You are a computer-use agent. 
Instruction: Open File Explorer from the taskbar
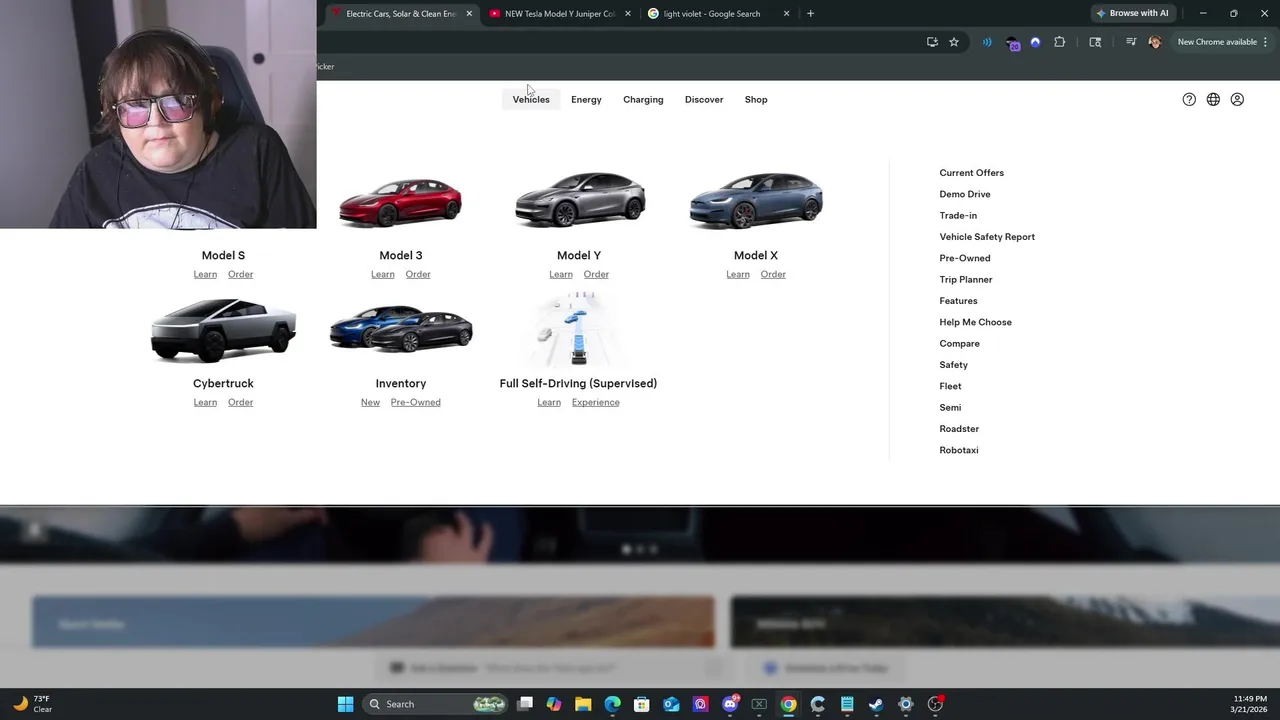(x=583, y=704)
